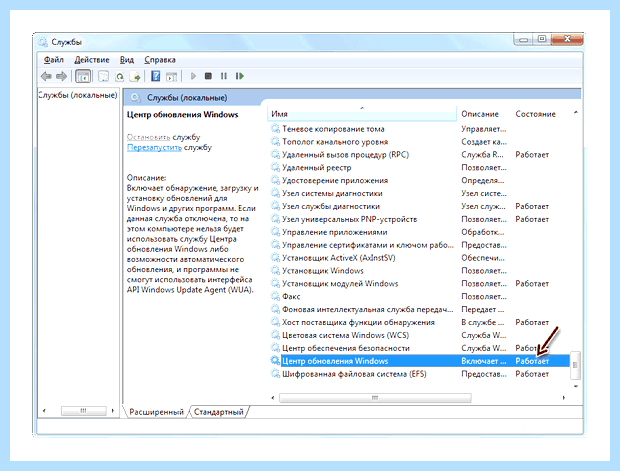
Task: Click the Pause service icon
Action: pos(224,76)
